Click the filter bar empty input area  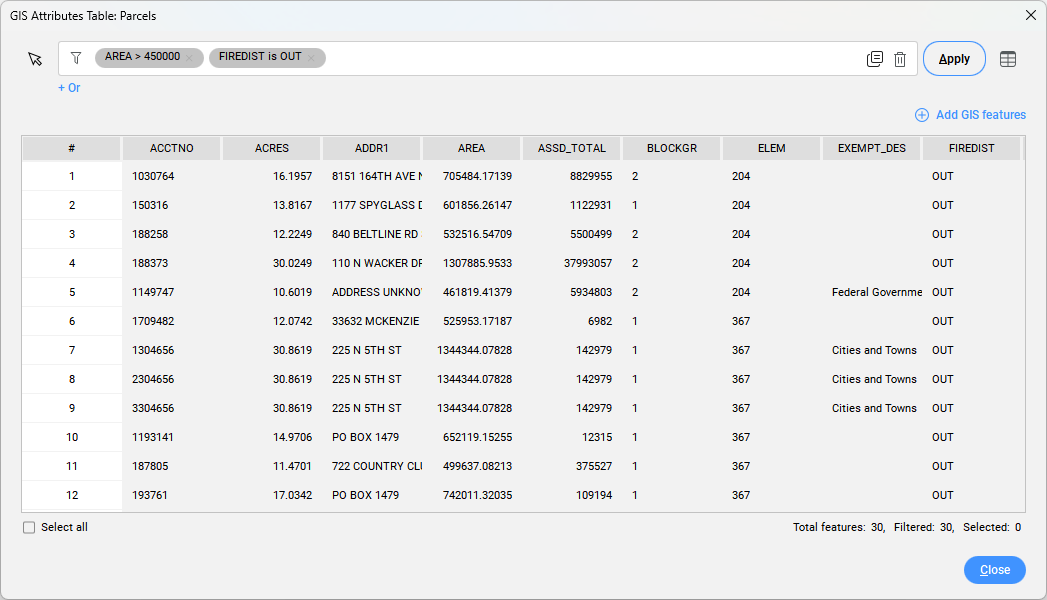(590, 58)
